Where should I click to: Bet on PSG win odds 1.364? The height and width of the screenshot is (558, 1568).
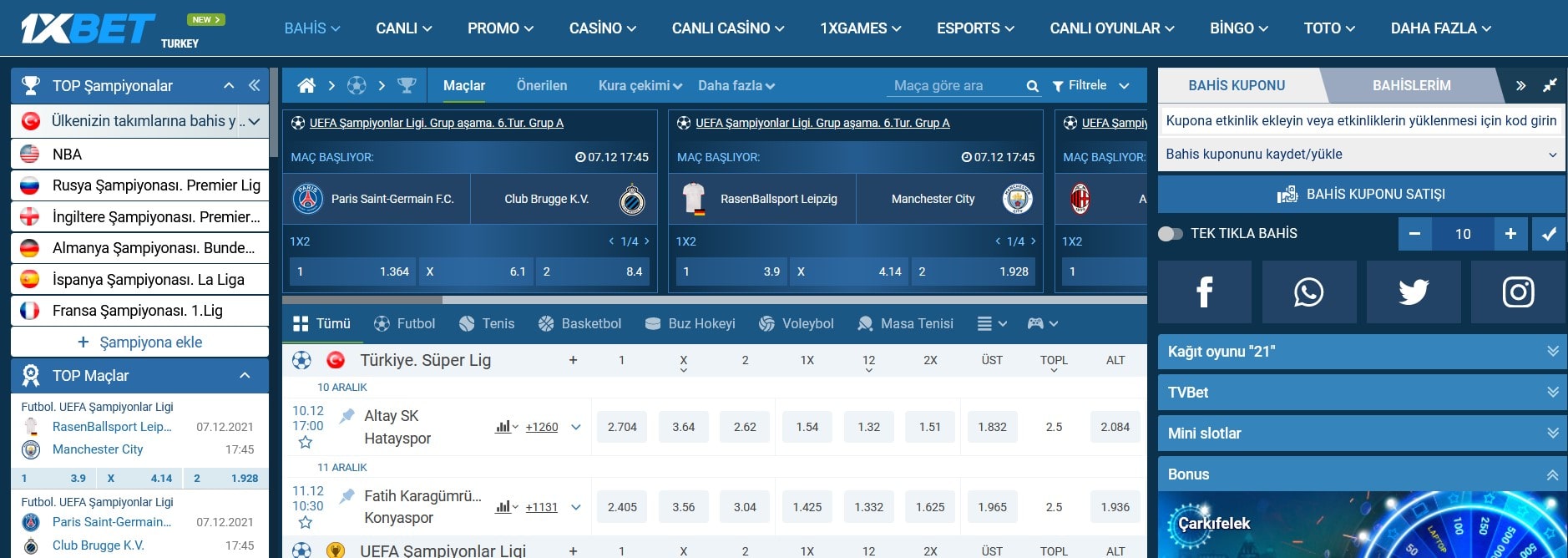pos(353,271)
